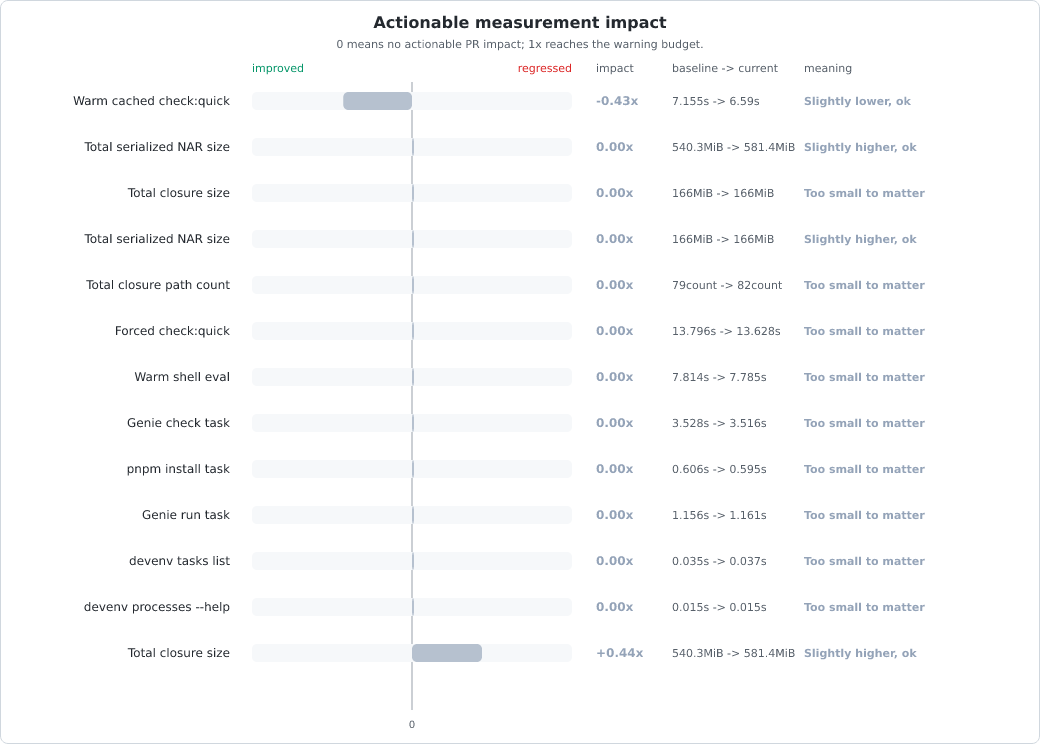Viewport: 1040px width, 744px height.
Task: Click "166MiB -> 166MiB" in the Total closure size row
Action: [723, 193]
